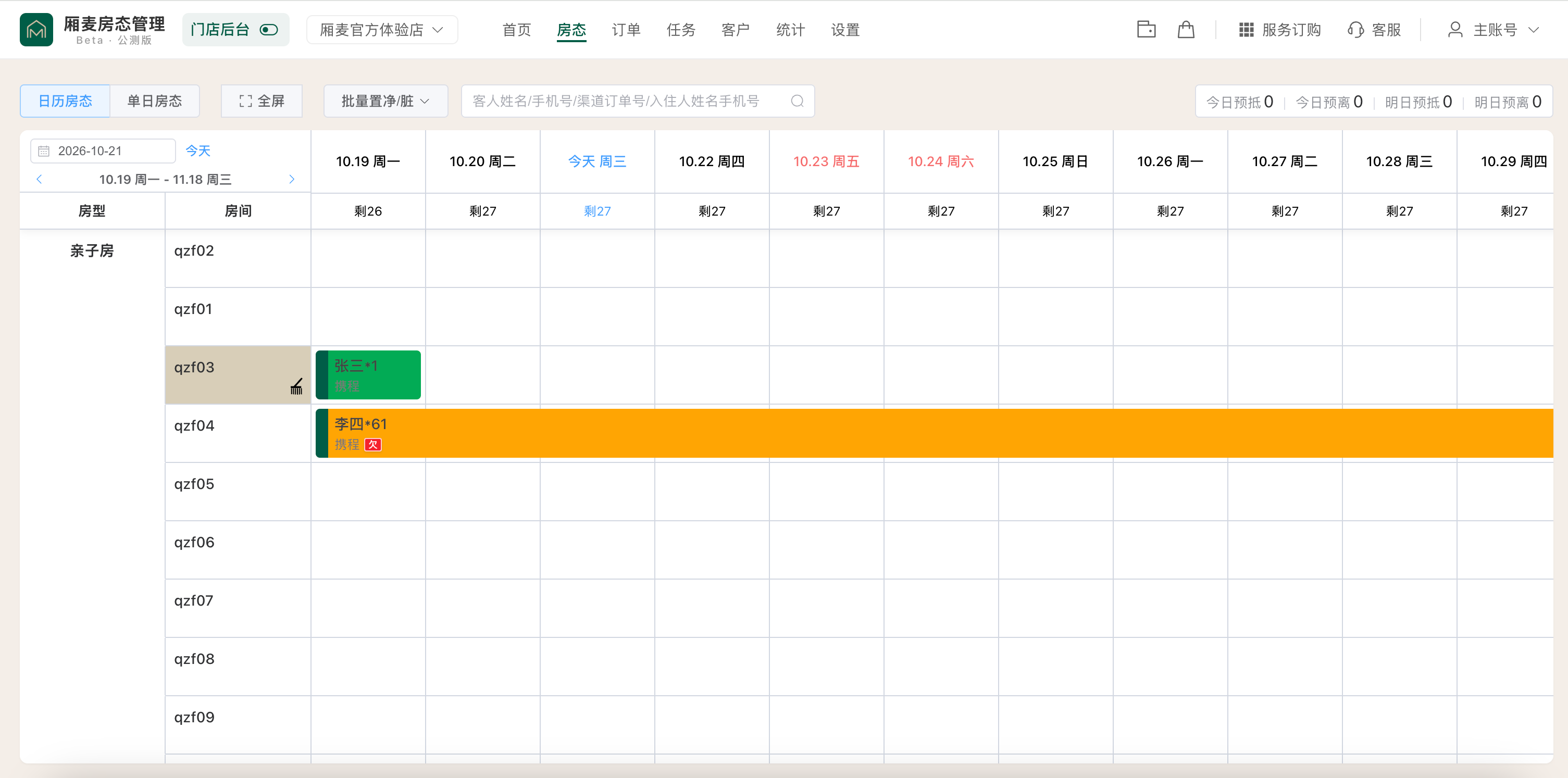Click the 今日预离 0 counter
This screenshot has height=778, width=1568.
[1329, 102]
